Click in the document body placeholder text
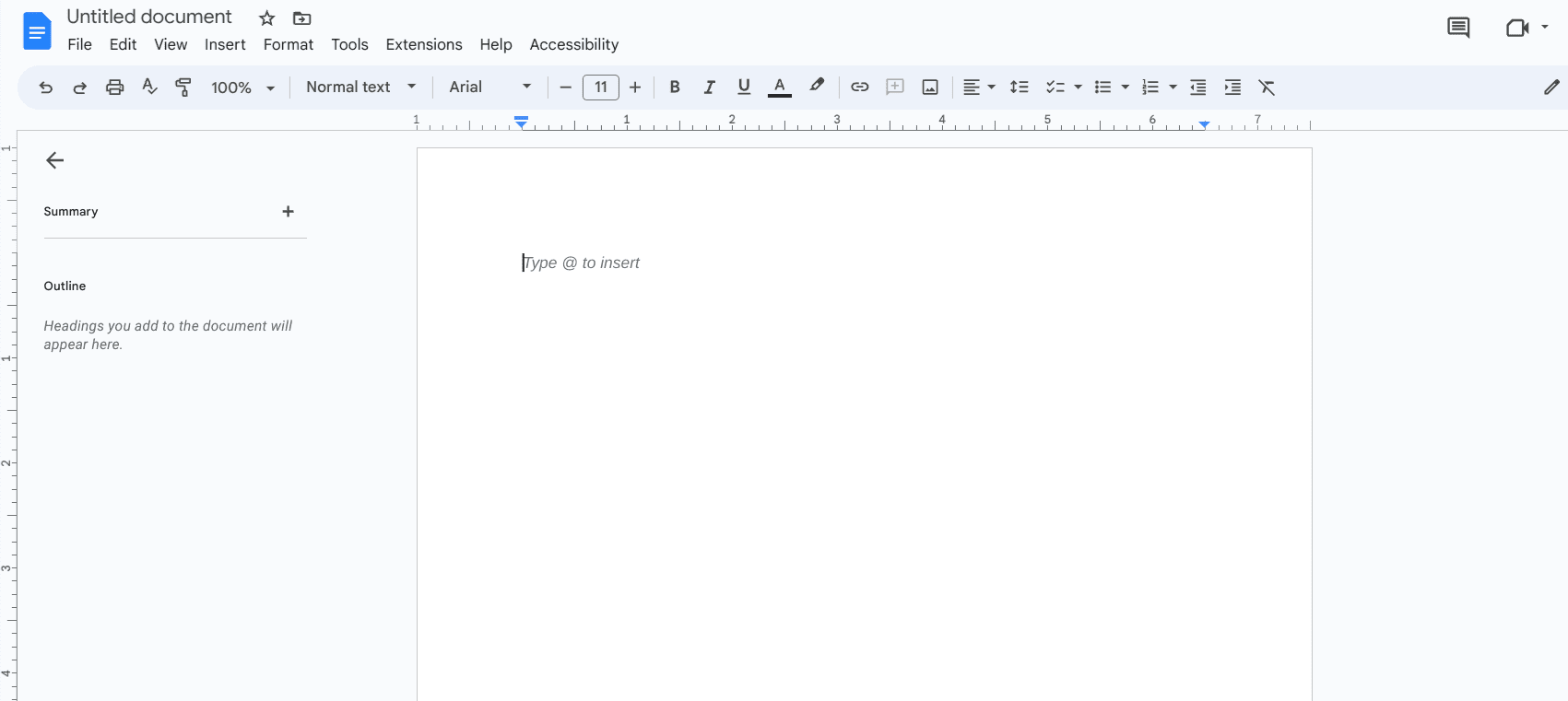Screen dimensions: 1568x701 (582, 263)
